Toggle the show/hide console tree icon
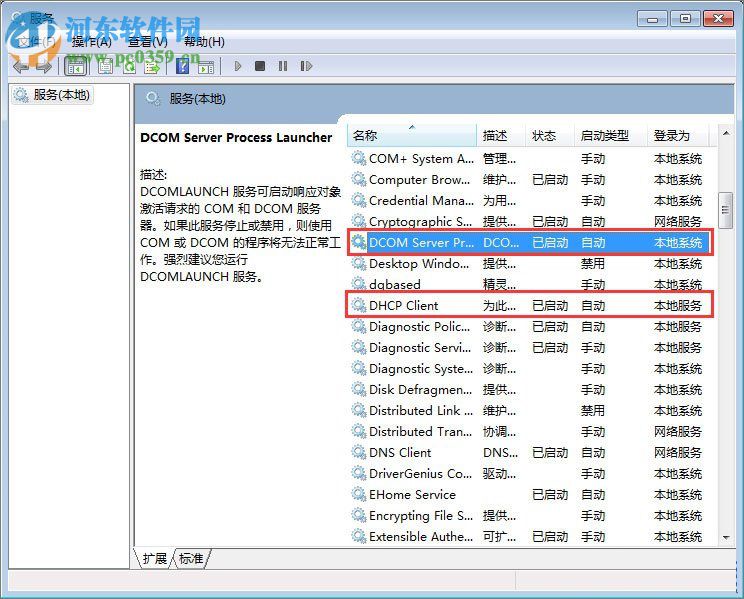 [75, 66]
